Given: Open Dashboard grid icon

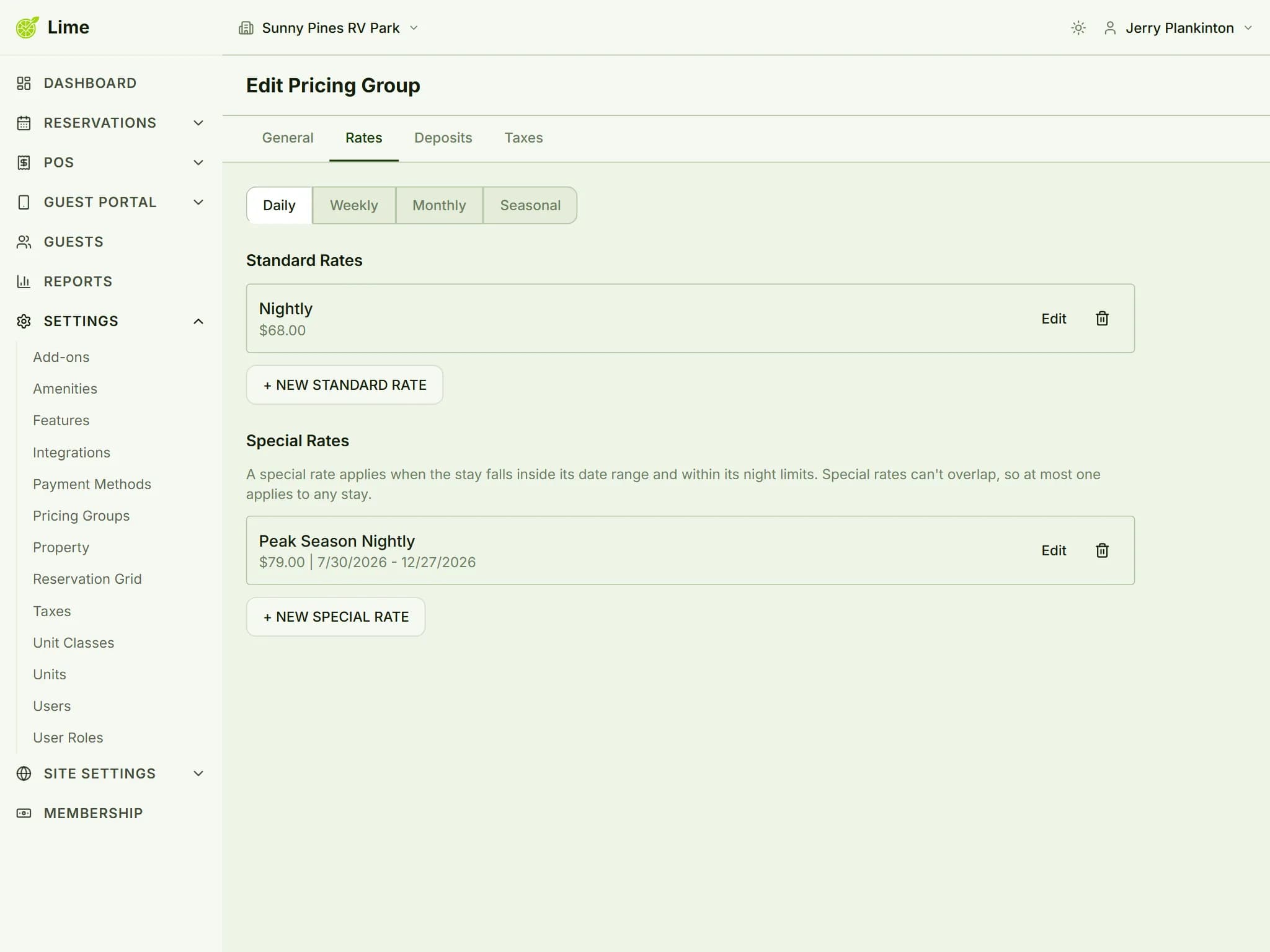Looking at the screenshot, I should click(x=24, y=83).
